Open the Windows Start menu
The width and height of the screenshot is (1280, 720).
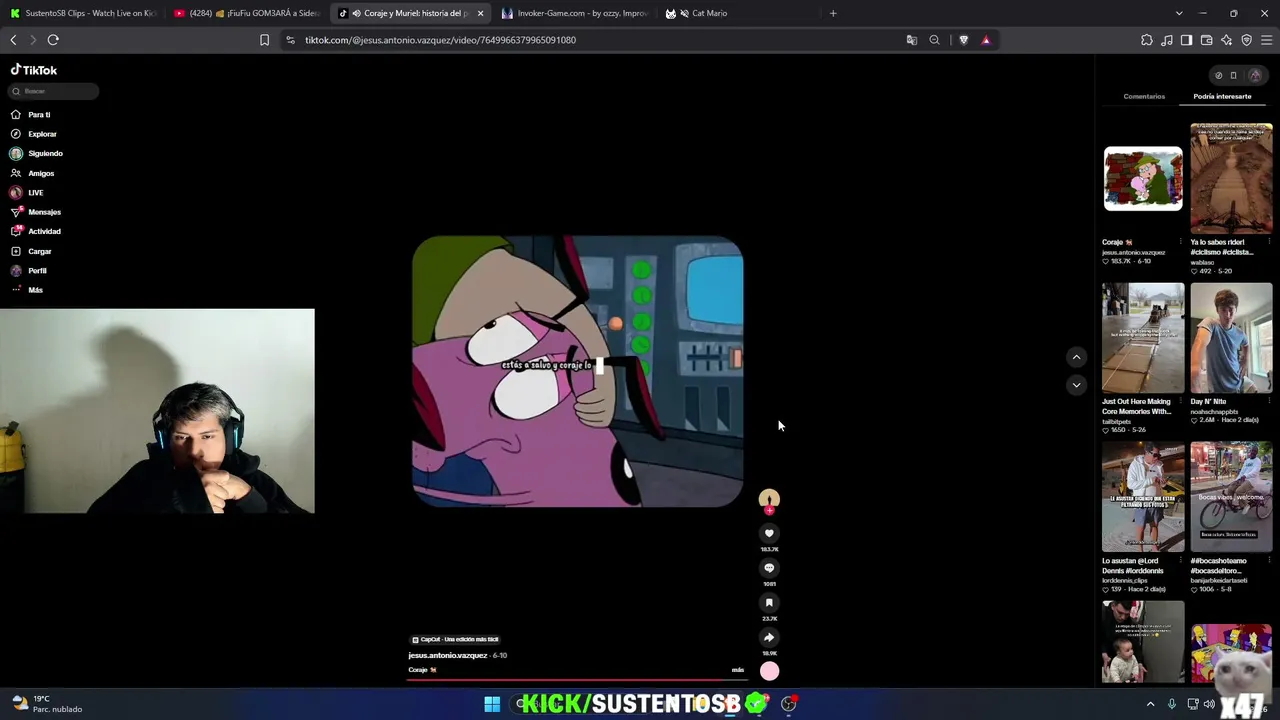click(x=492, y=704)
